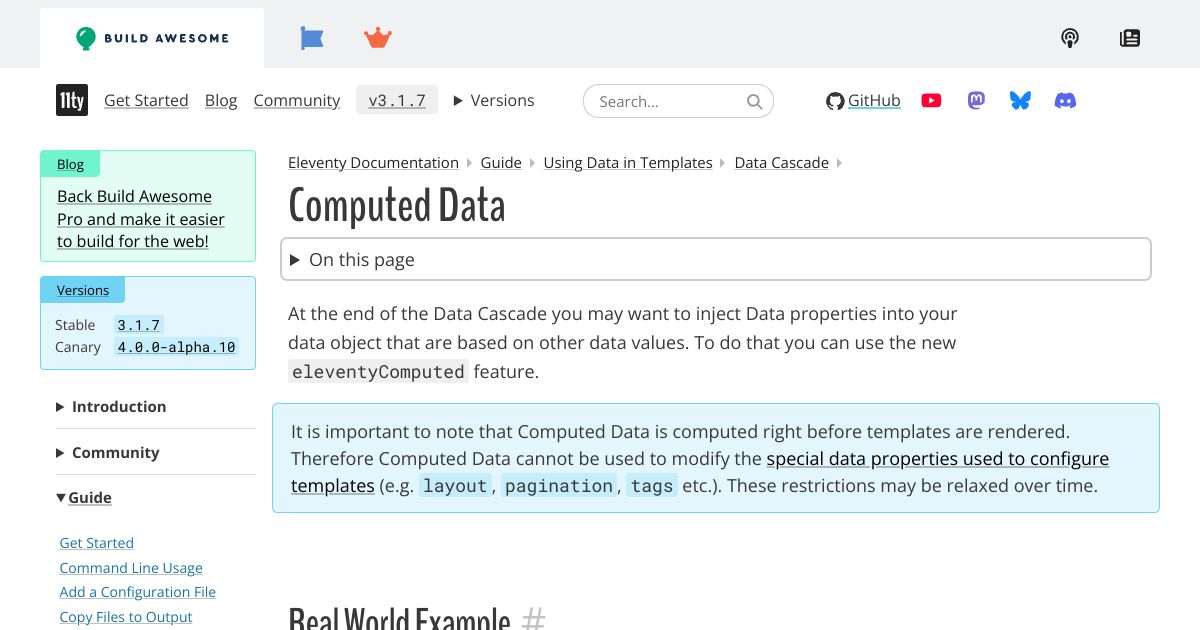Open the Community nav link

(x=297, y=100)
